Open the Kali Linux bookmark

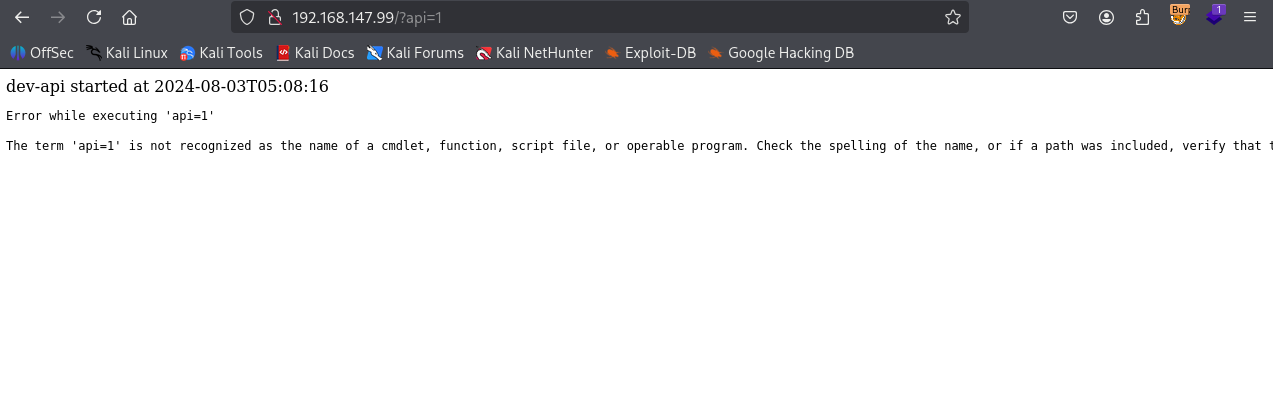click(126, 53)
